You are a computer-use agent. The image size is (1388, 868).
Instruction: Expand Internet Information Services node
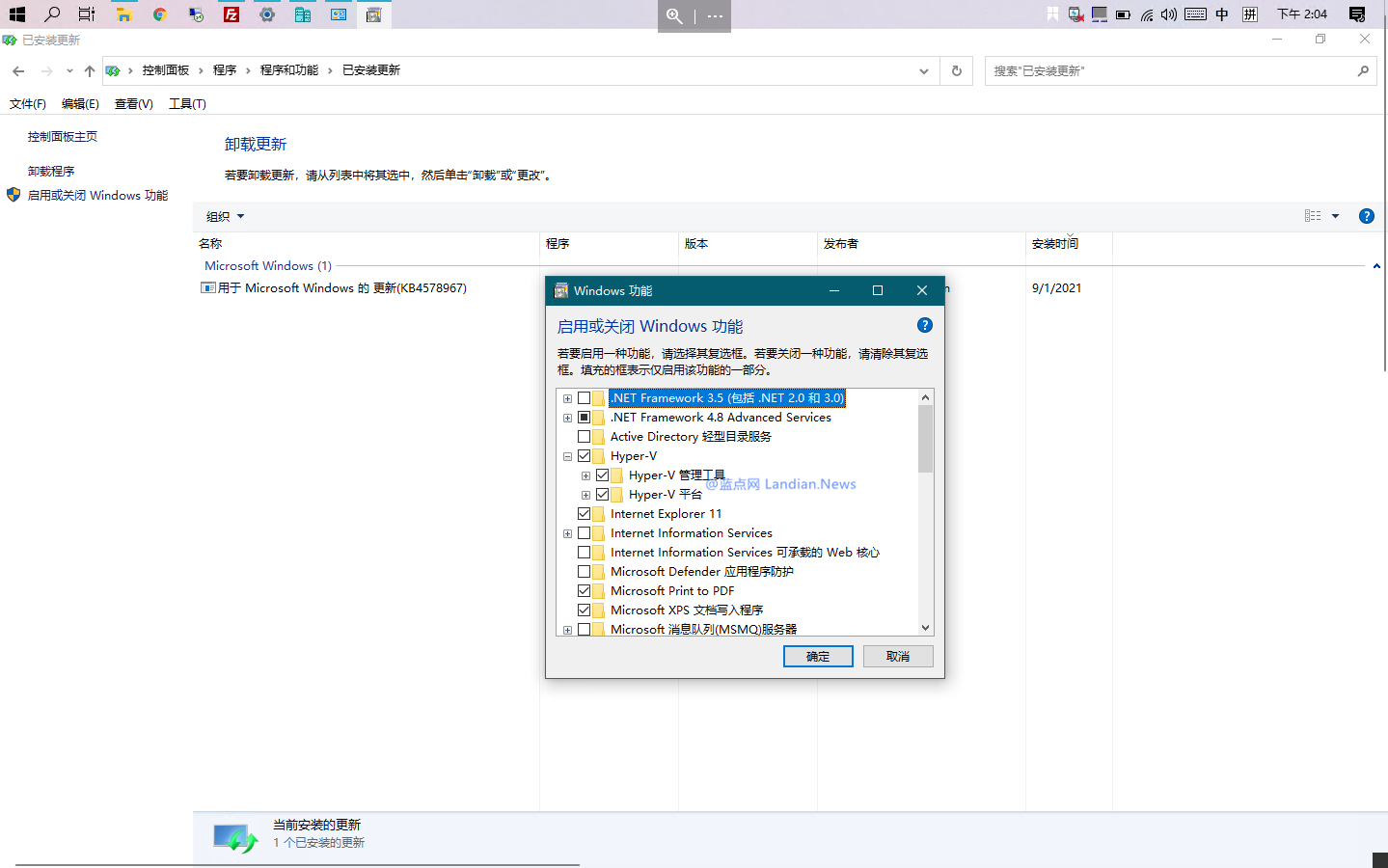point(567,533)
